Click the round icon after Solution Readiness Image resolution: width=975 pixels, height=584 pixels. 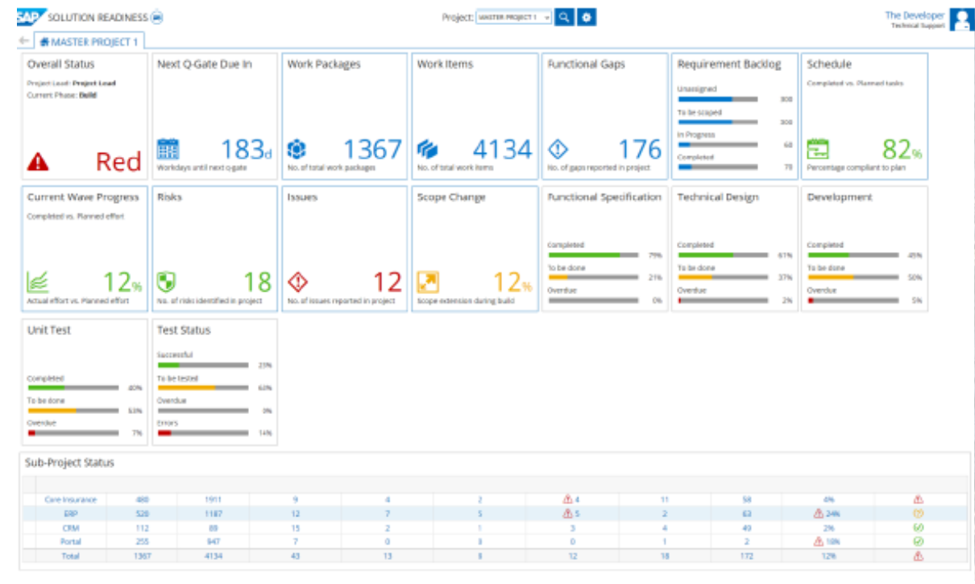pyautogui.click(x=157, y=18)
